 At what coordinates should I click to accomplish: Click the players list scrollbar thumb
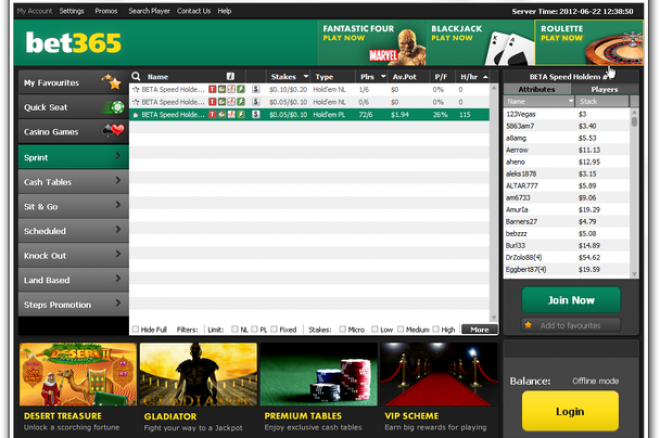click(634, 121)
